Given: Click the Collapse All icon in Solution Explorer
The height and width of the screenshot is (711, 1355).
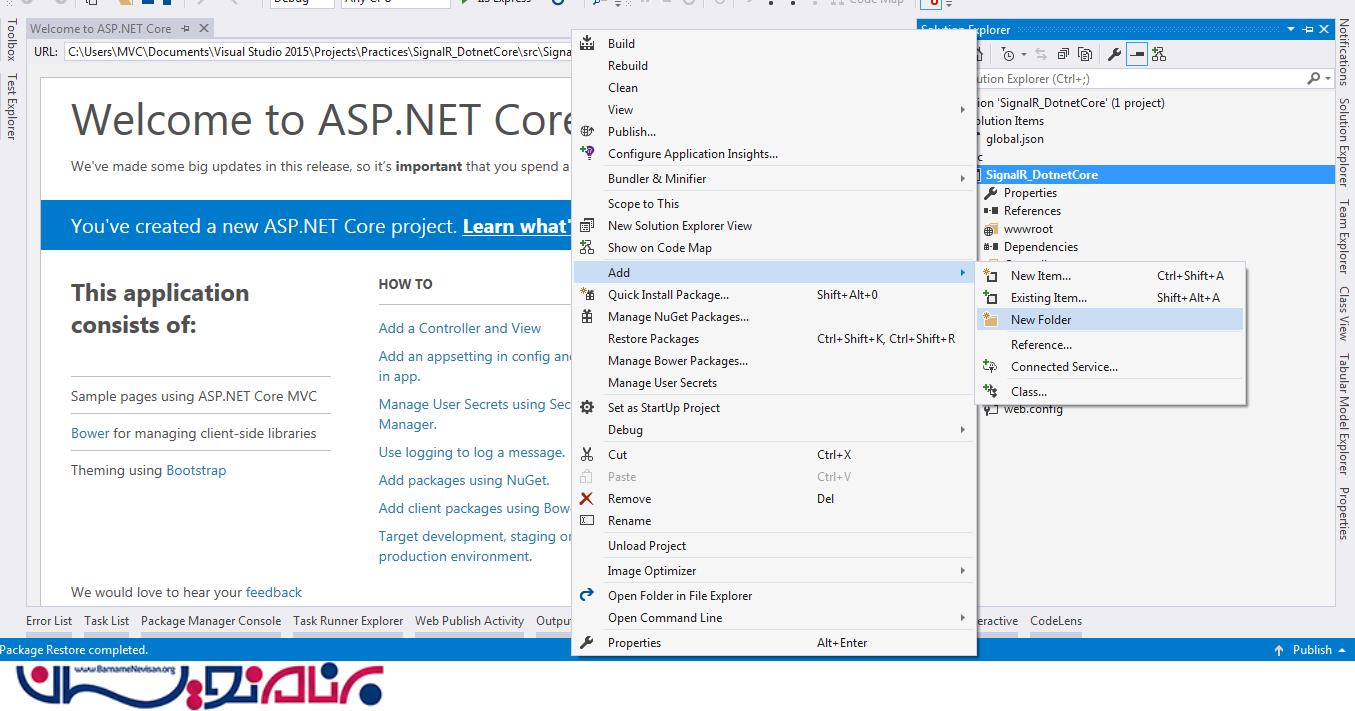Looking at the screenshot, I should click(x=1062, y=54).
